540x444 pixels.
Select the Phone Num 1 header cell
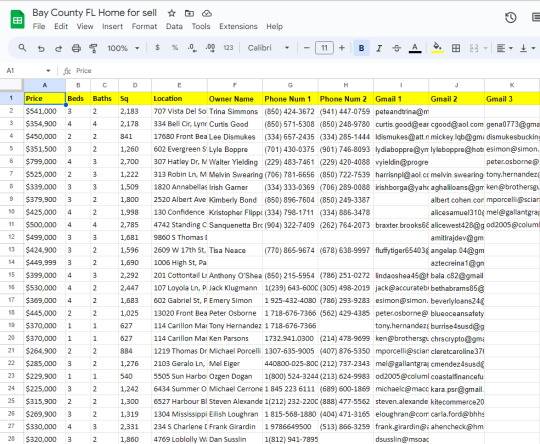point(290,99)
